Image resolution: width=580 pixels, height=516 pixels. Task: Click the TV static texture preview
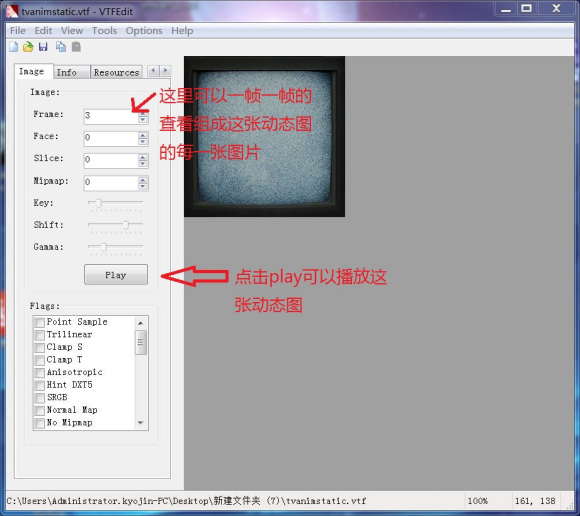264,136
